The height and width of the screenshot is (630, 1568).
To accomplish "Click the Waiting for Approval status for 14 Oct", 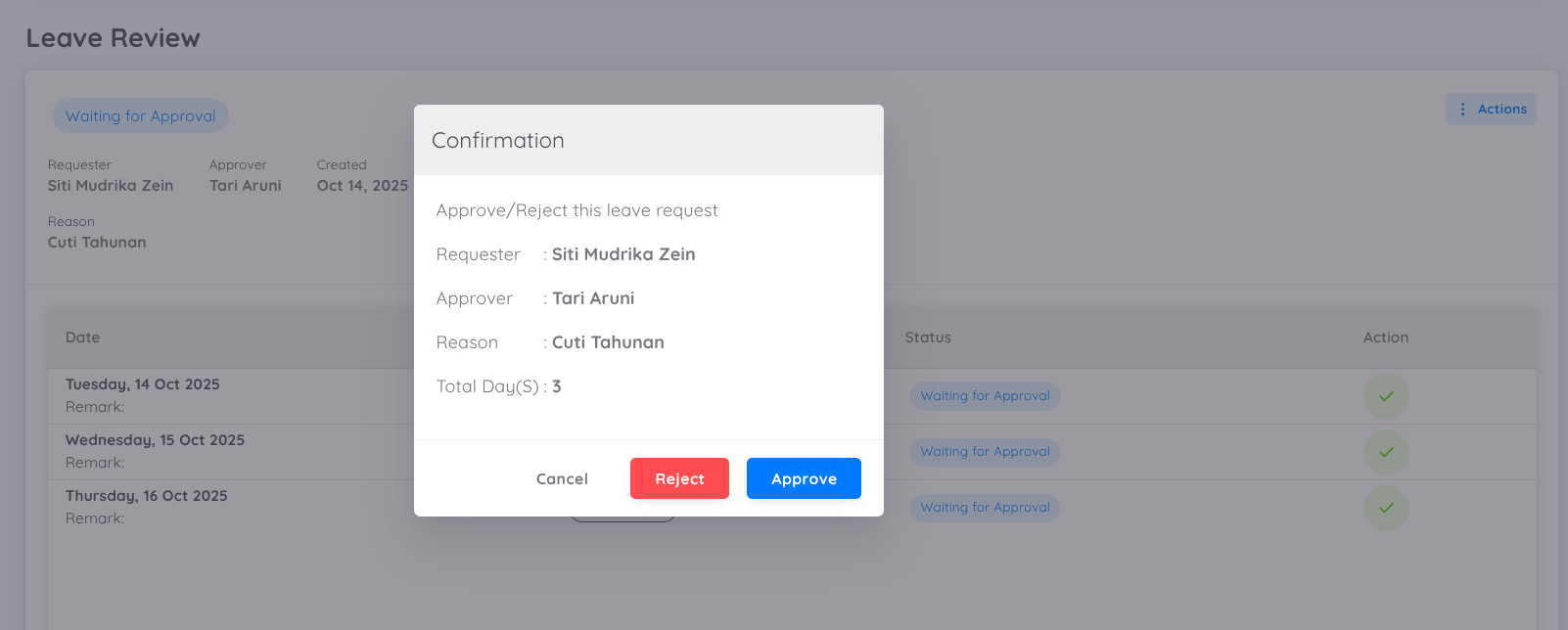I will point(984,395).
